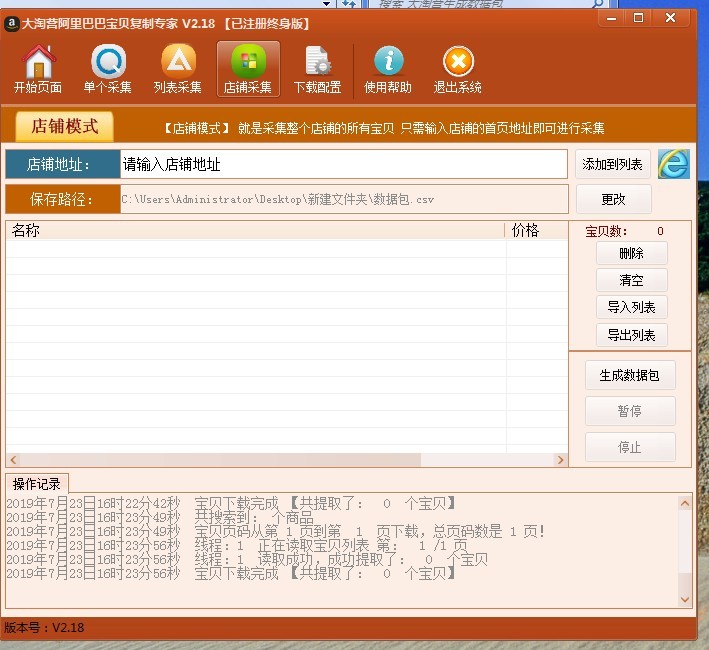Click the log line 共搜索到 个商品
Viewport: 709px width, 650px height.
click(x=160, y=517)
